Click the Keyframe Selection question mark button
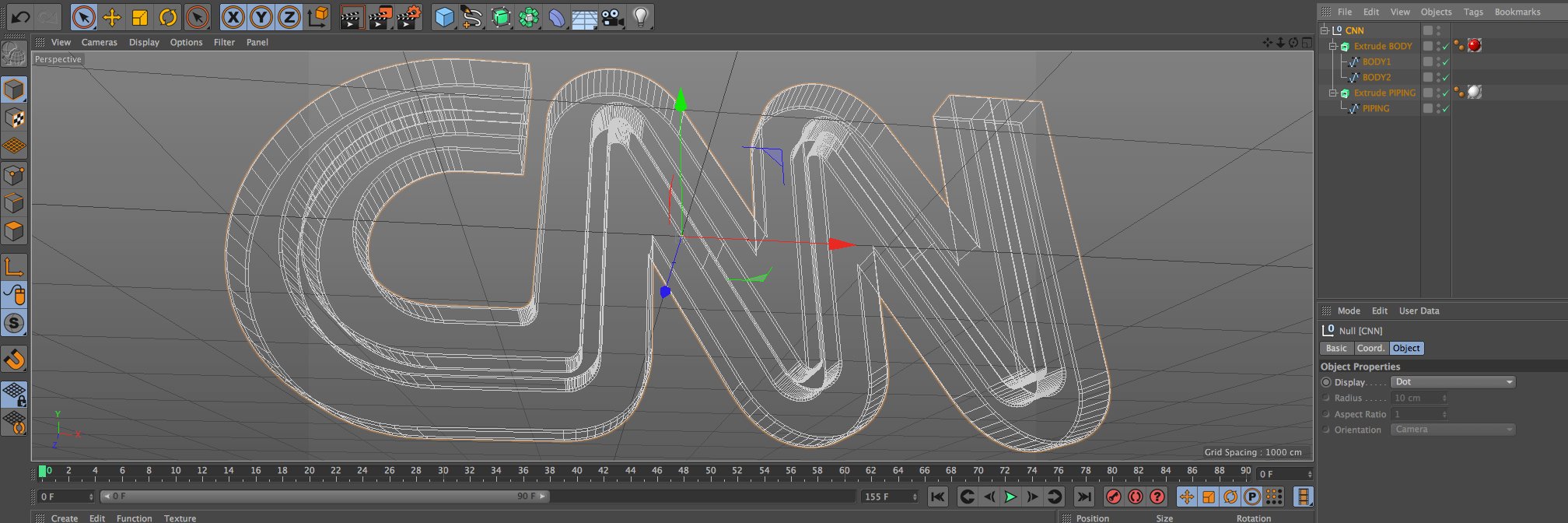This screenshot has height=523, width=1568. 1157,497
